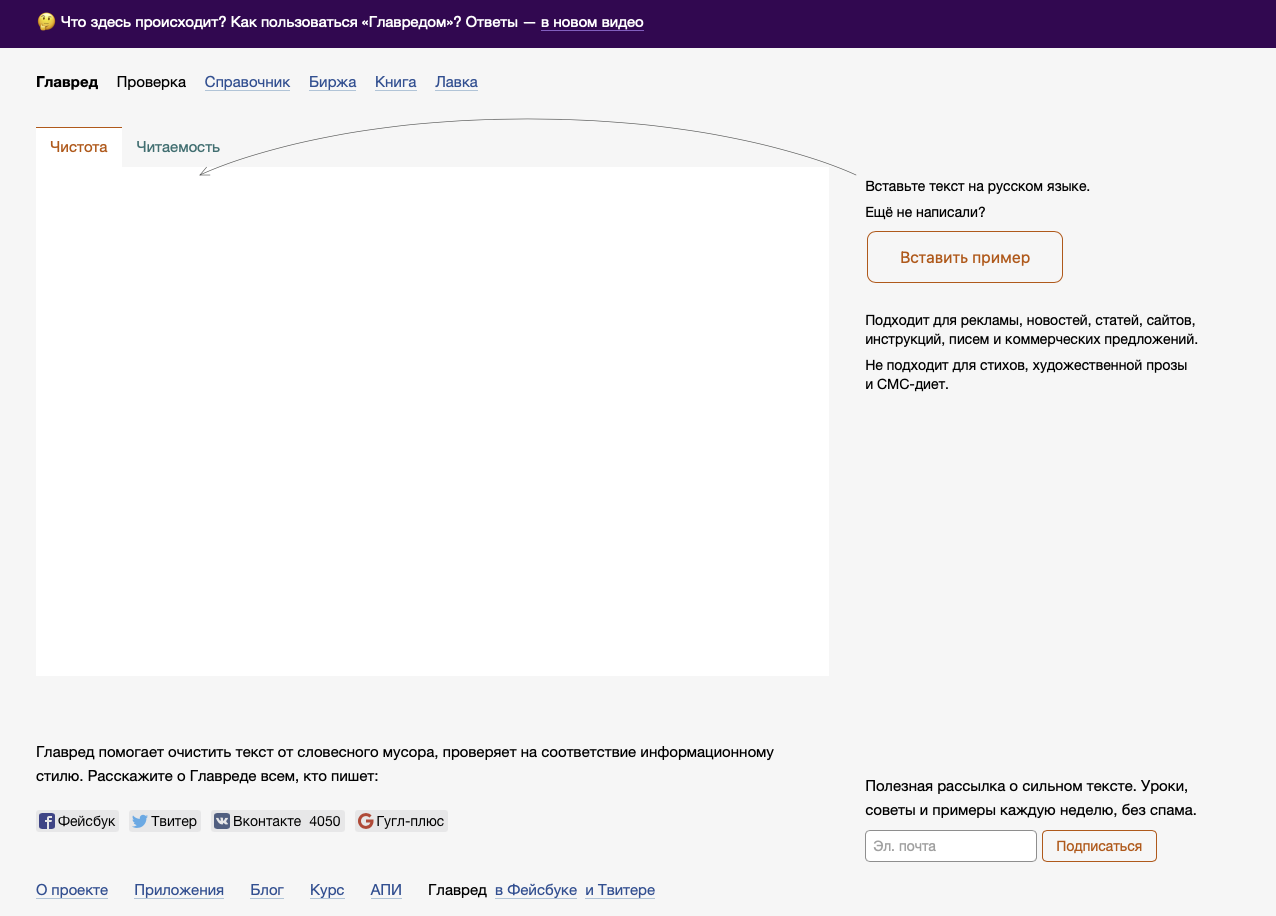The width and height of the screenshot is (1276, 916).
Task: Click the text «Вставьте текст на русском языке.»
Action: point(977,186)
